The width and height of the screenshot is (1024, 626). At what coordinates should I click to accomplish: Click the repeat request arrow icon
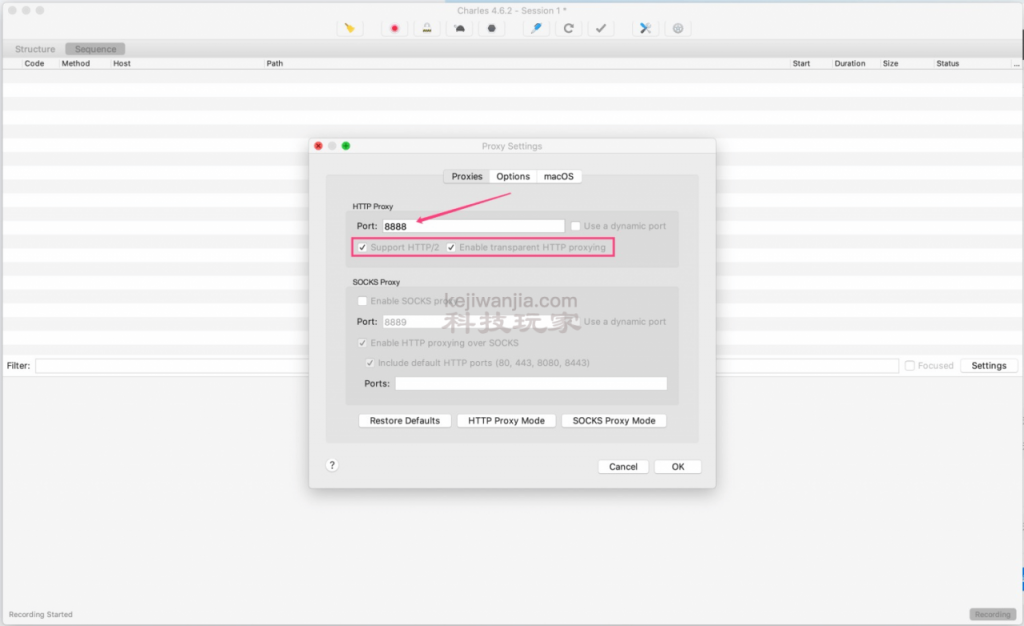pyautogui.click(x=569, y=28)
